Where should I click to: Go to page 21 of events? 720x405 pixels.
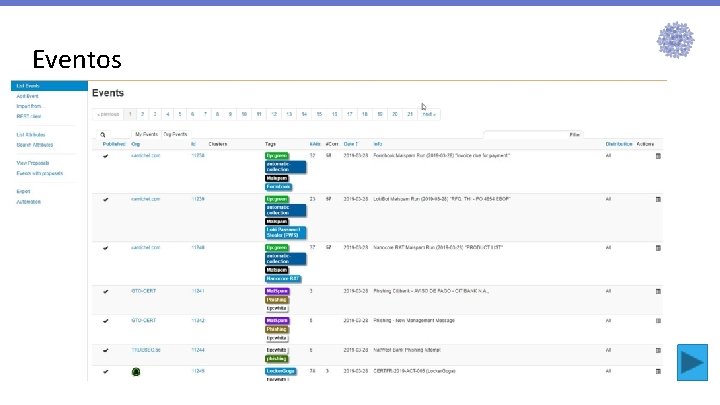pos(410,114)
